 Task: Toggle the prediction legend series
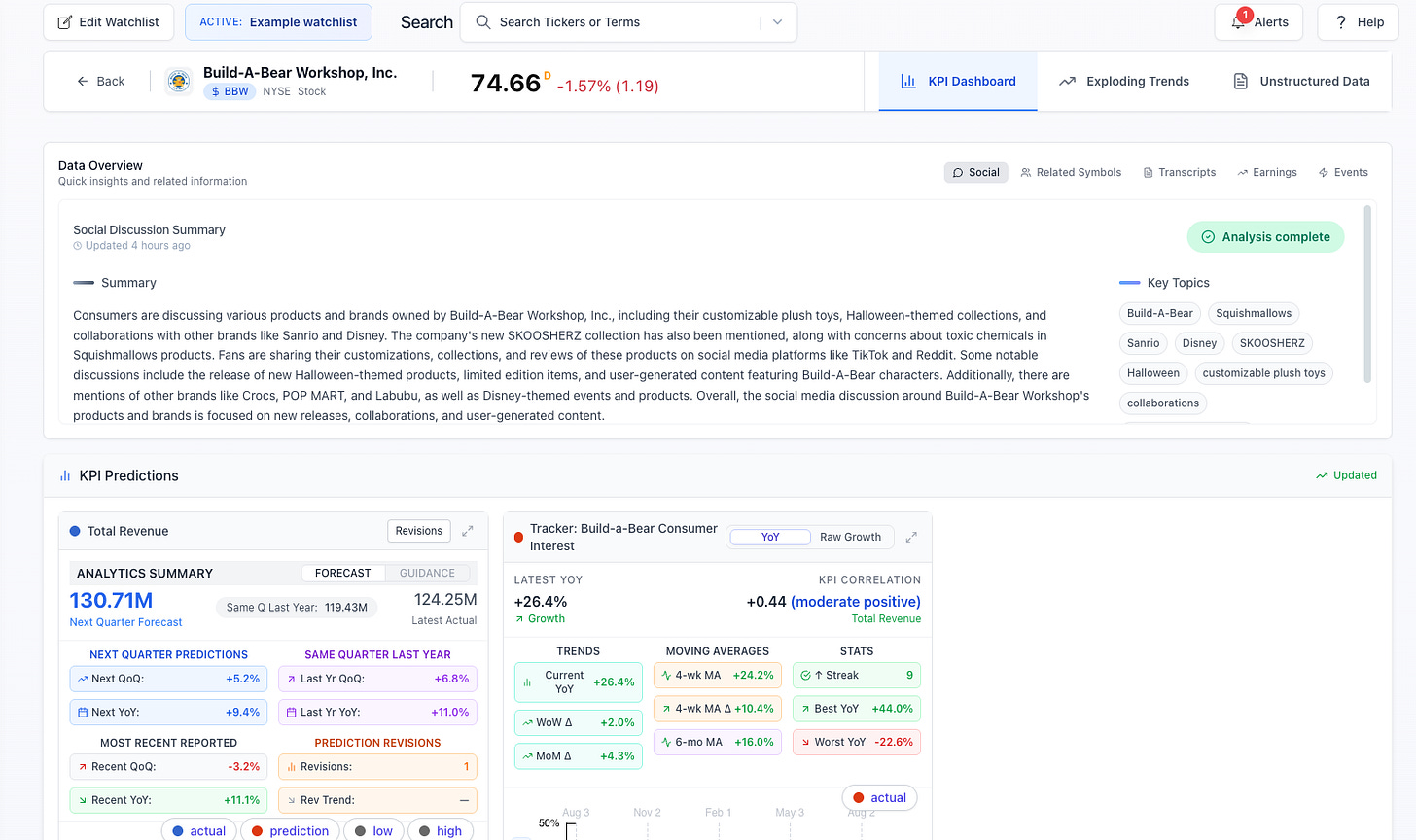[x=291, y=830]
